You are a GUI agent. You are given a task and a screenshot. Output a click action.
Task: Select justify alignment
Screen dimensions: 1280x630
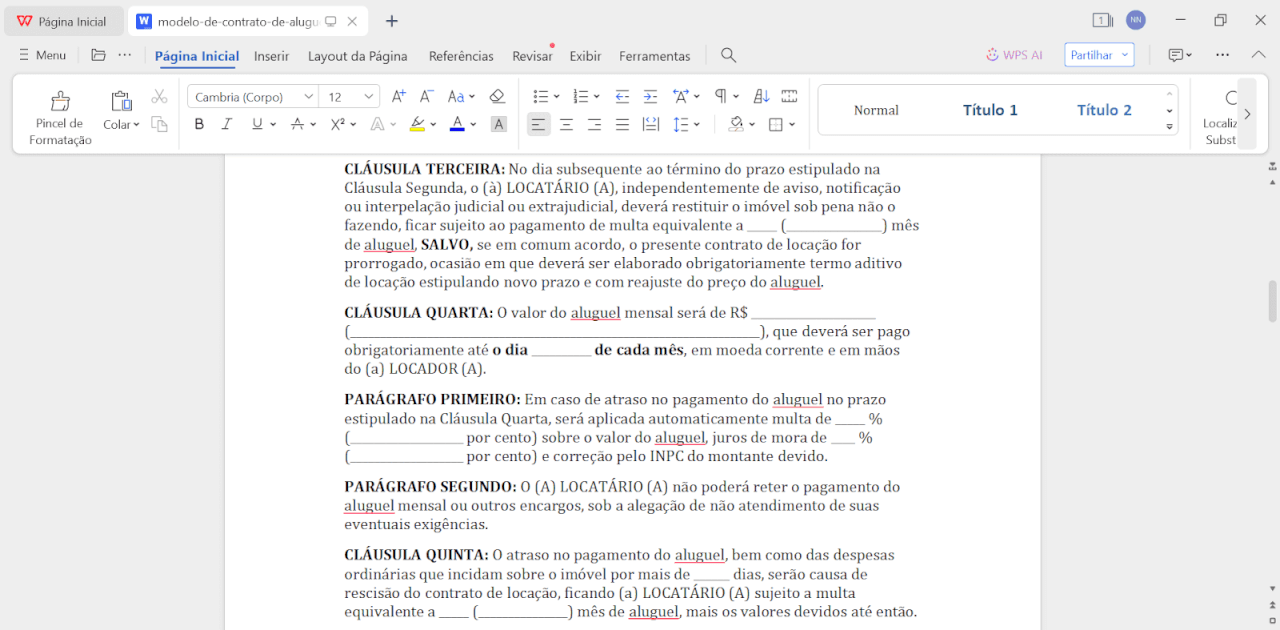[622, 124]
